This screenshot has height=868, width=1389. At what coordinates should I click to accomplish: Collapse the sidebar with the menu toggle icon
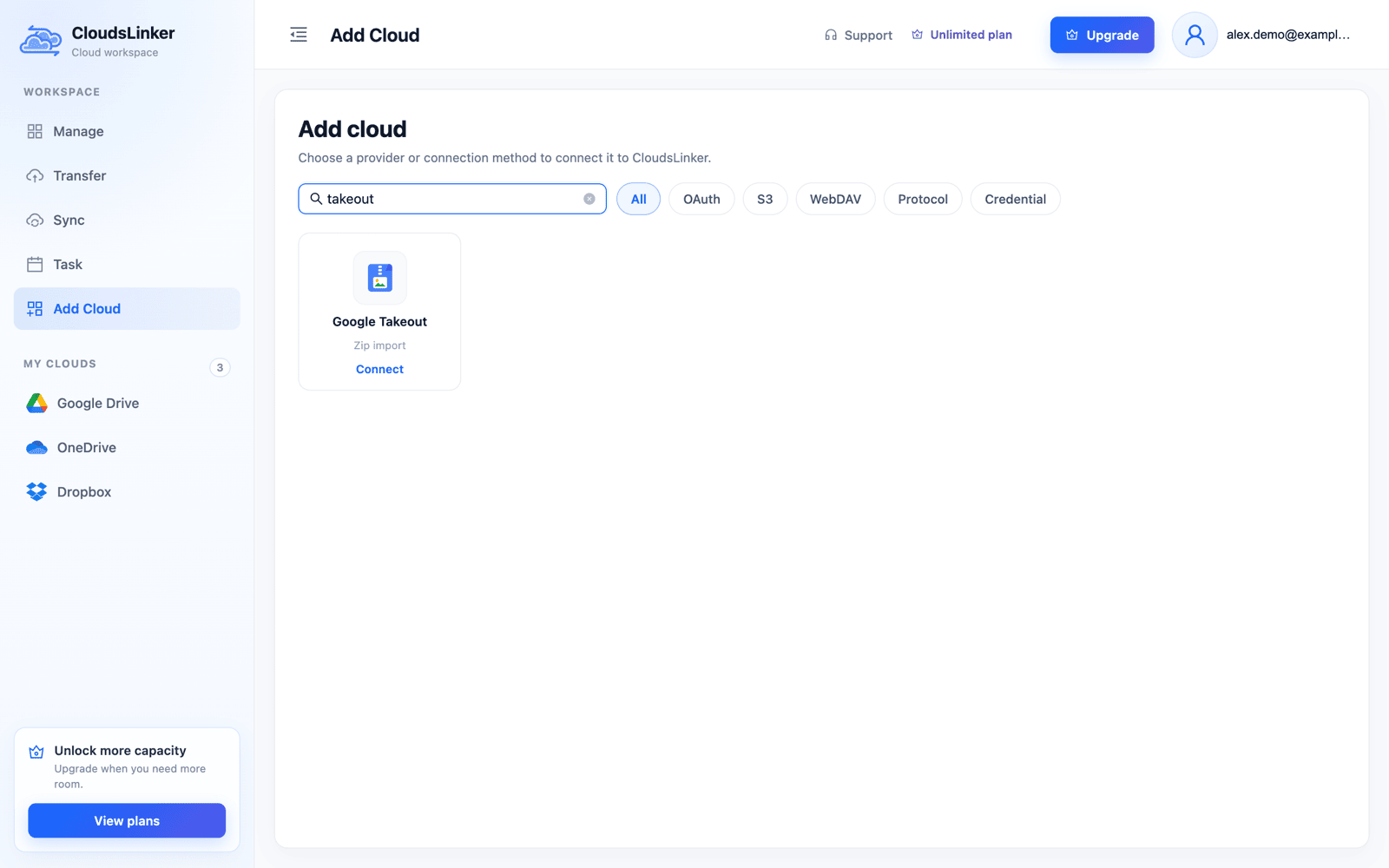pyautogui.click(x=299, y=35)
